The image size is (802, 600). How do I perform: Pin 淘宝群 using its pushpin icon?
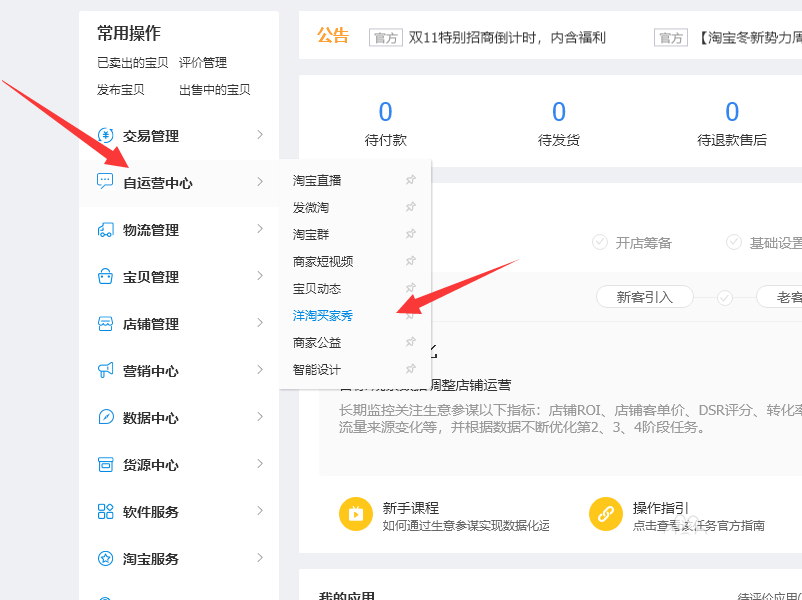pos(411,234)
